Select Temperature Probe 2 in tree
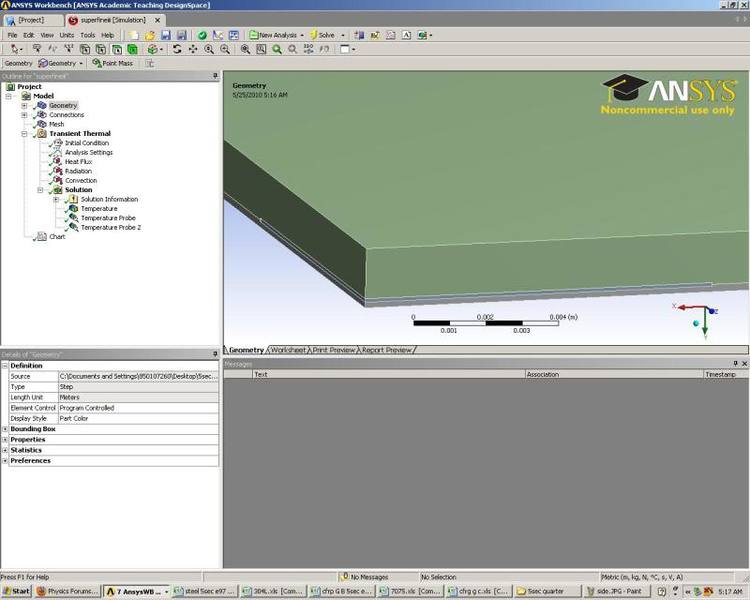The image size is (750, 600). (110, 228)
